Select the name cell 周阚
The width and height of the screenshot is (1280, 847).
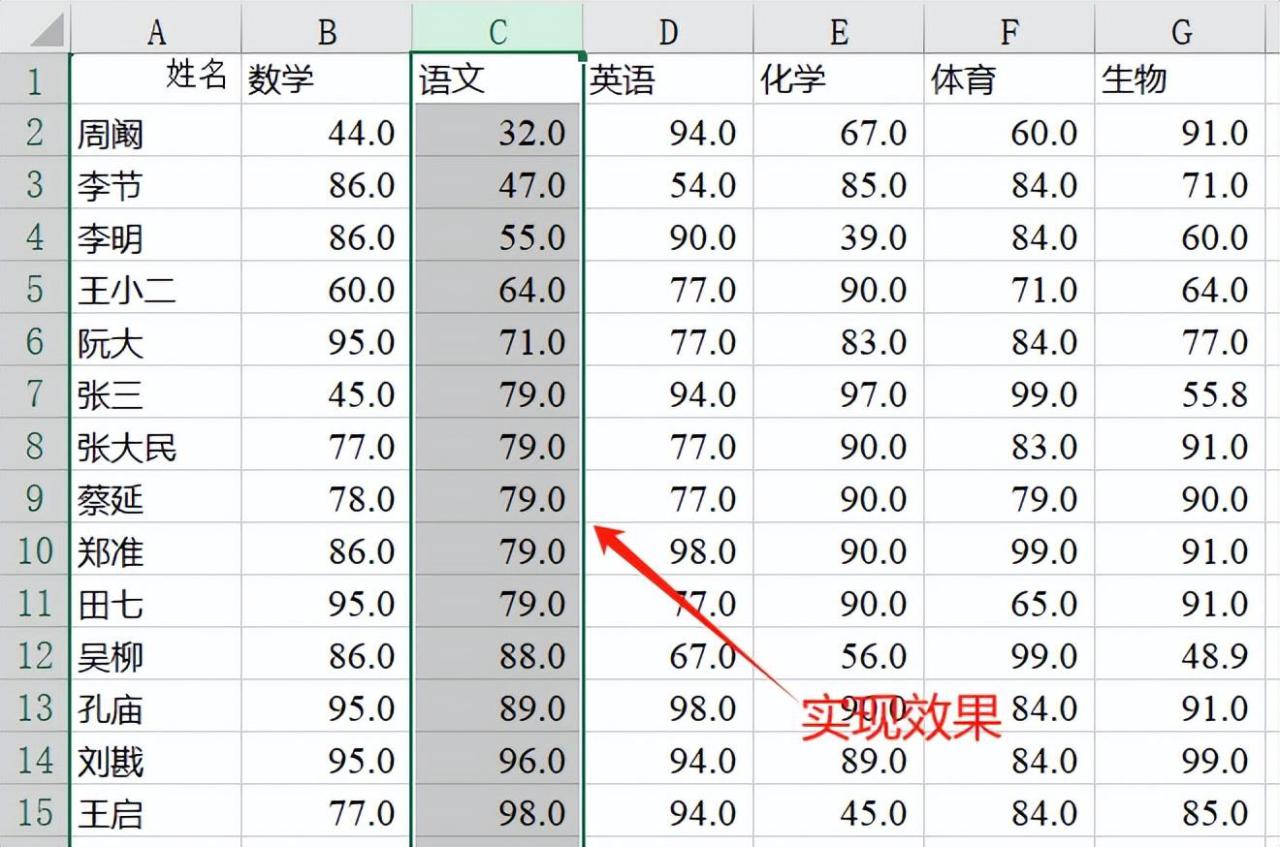point(155,131)
